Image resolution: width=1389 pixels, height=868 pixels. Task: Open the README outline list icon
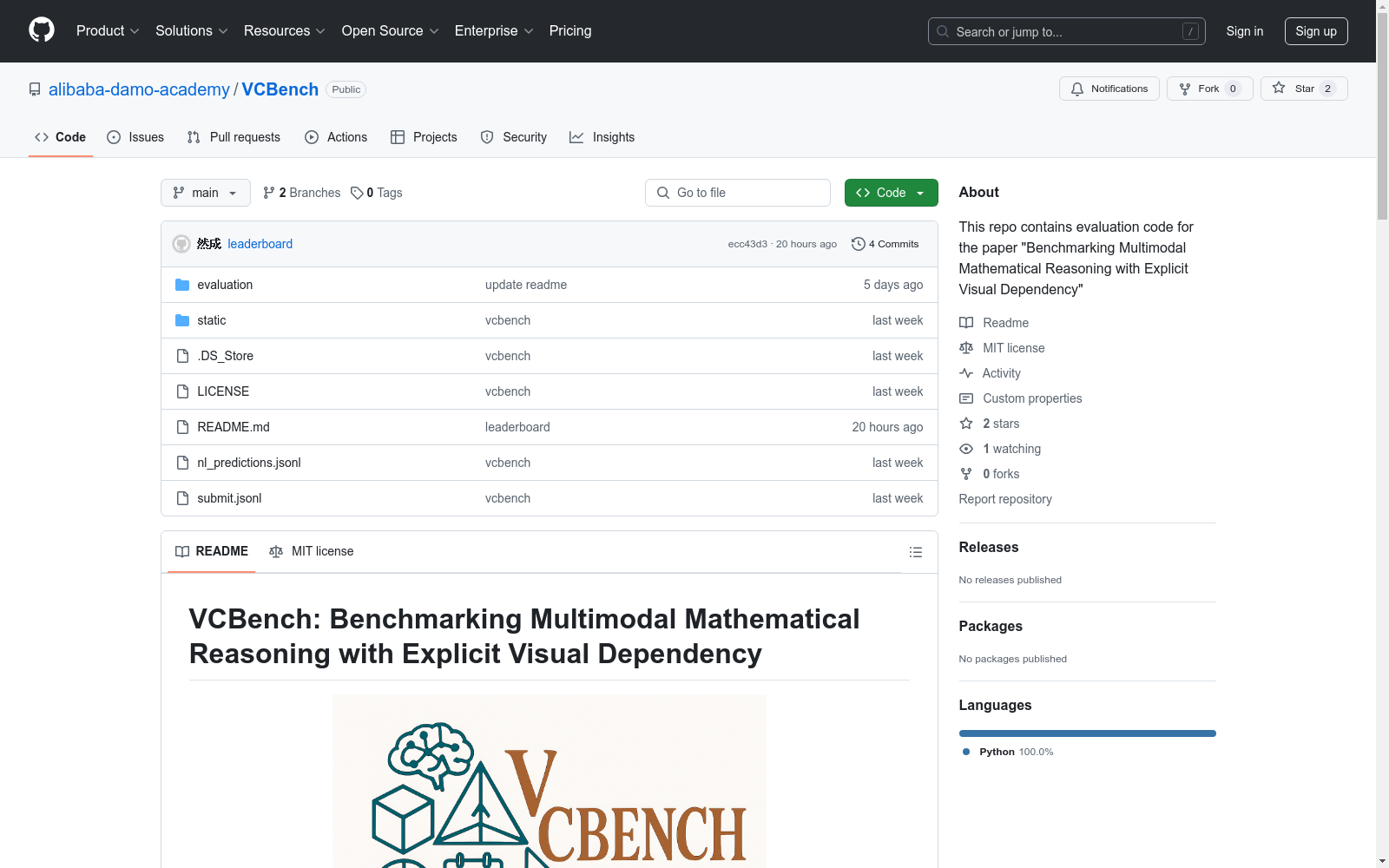(x=915, y=552)
